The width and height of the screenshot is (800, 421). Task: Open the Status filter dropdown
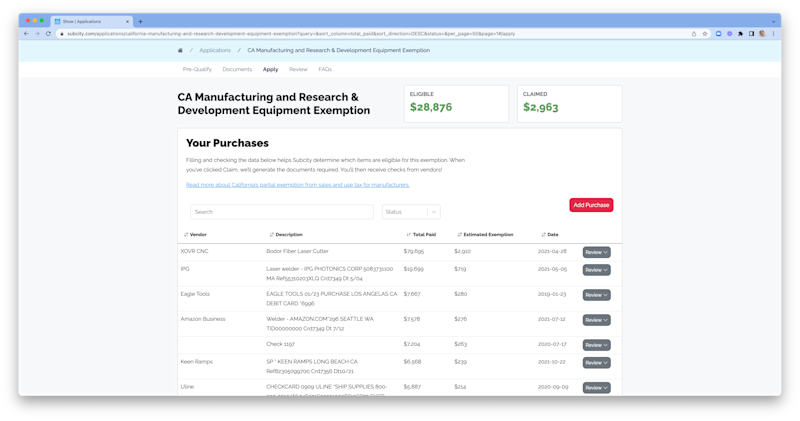point(411,212)
